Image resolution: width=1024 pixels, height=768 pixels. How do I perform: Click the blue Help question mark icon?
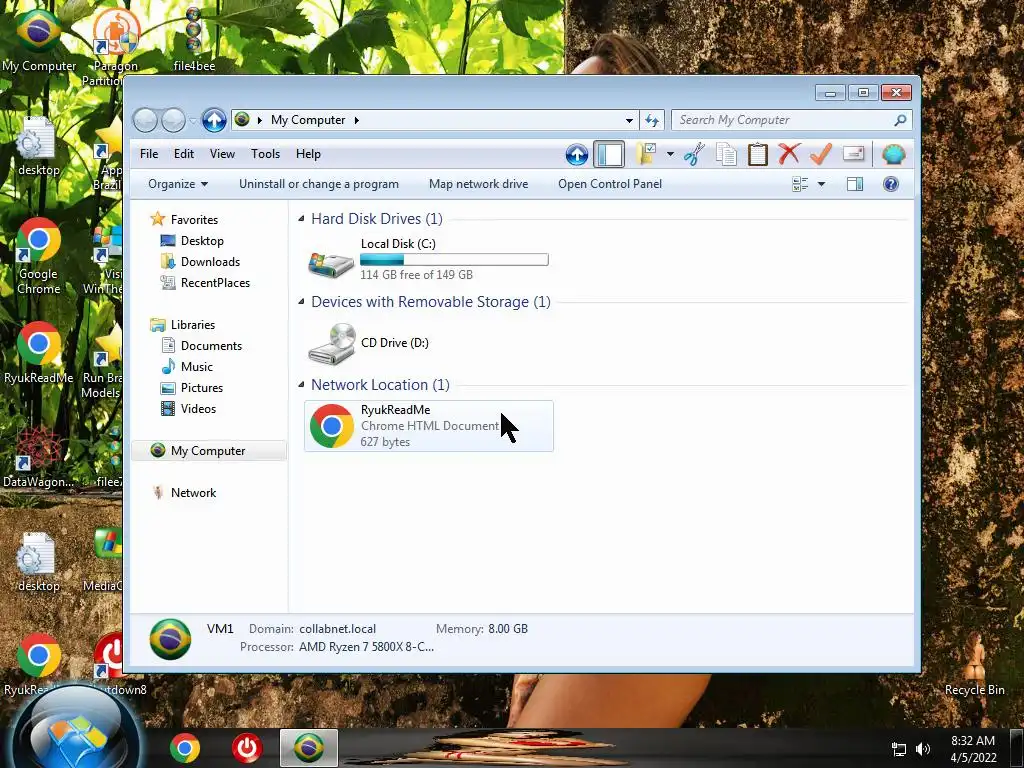click(x=891, y=184)
